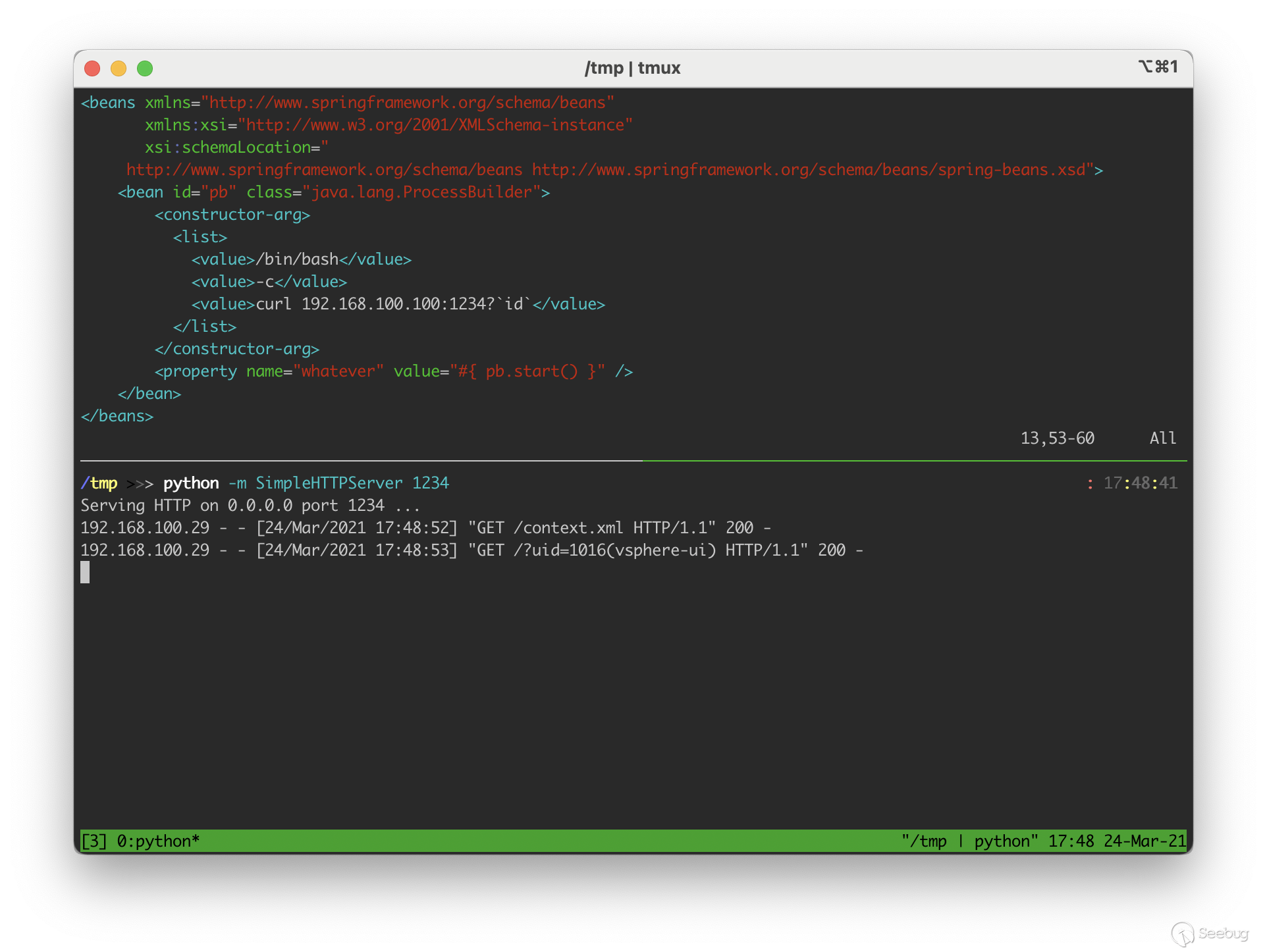Image resolution: width=1267 pixels, height=952 pixels.
Task: Click the shell prompt timestamp 17:48:41
Action: point(1140,483)
